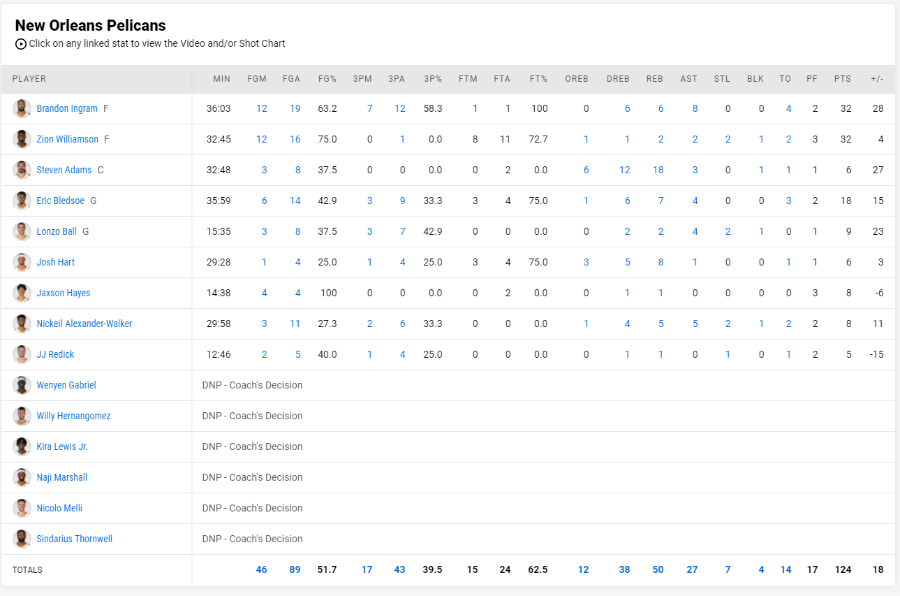
Task: Click JJ Redick's headshot photo
Action: (22, 354)
